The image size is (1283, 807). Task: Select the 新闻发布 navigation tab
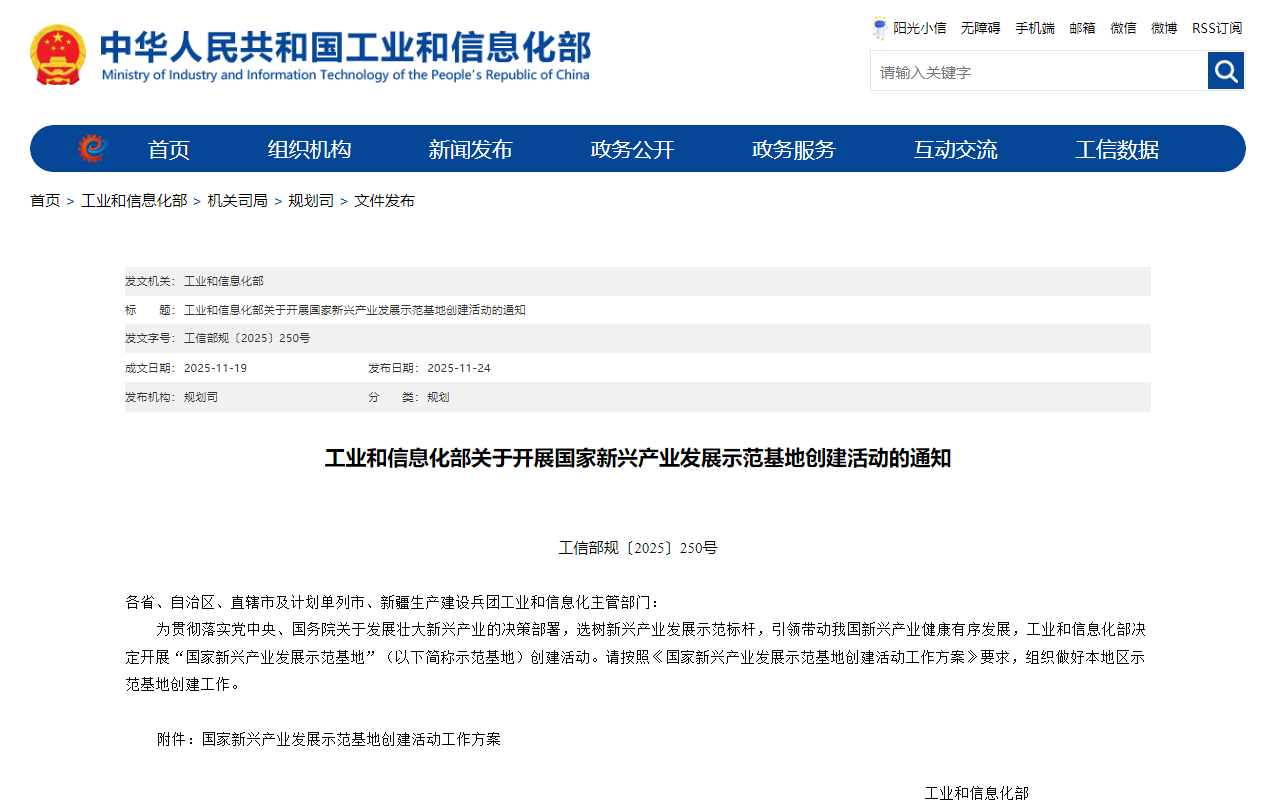pos(470,150)
